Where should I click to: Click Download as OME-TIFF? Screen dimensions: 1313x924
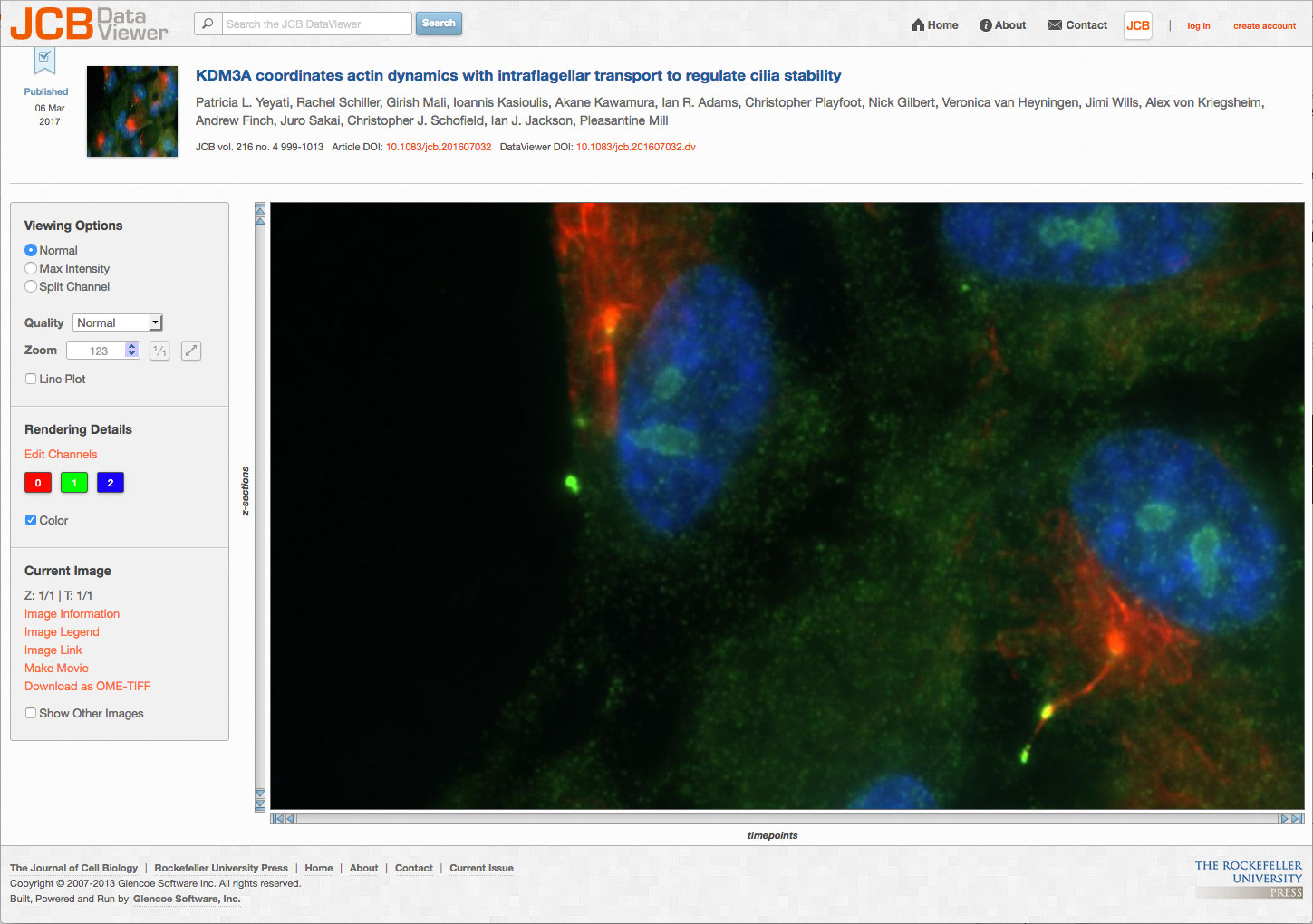(87, 686)
